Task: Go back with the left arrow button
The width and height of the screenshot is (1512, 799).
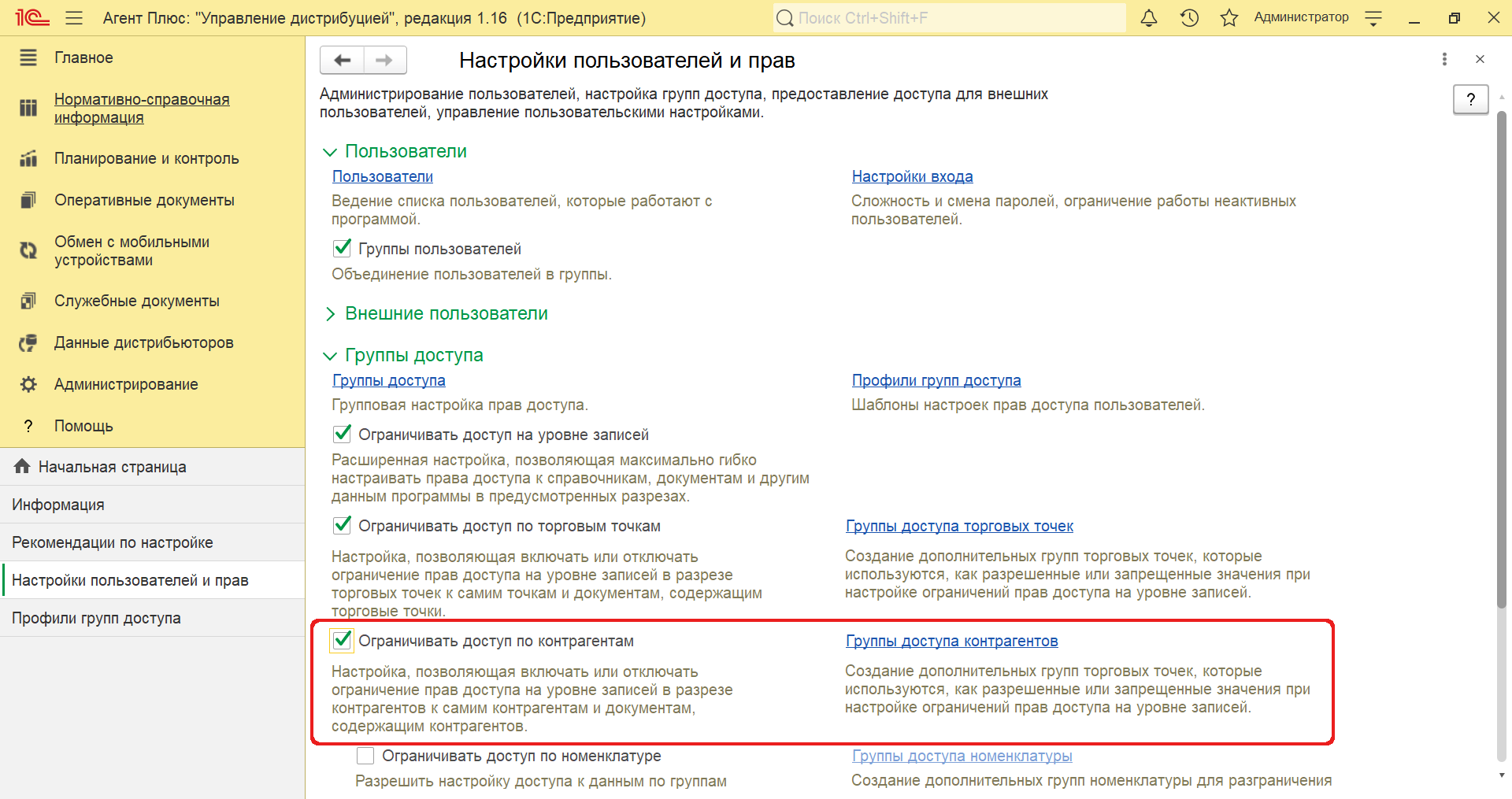Action: [343, 60]
